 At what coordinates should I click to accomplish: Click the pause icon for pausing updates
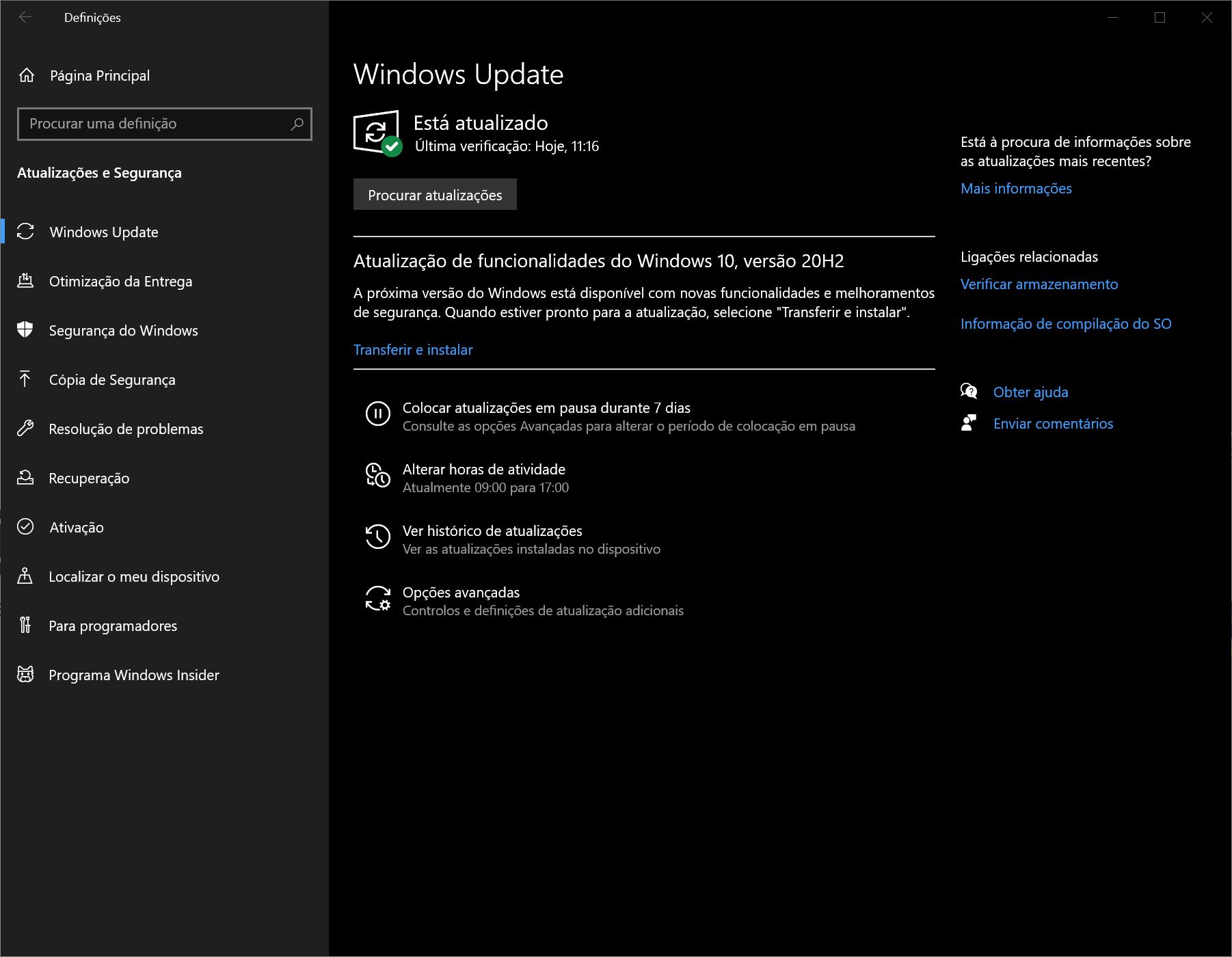[x=378, y=414]
